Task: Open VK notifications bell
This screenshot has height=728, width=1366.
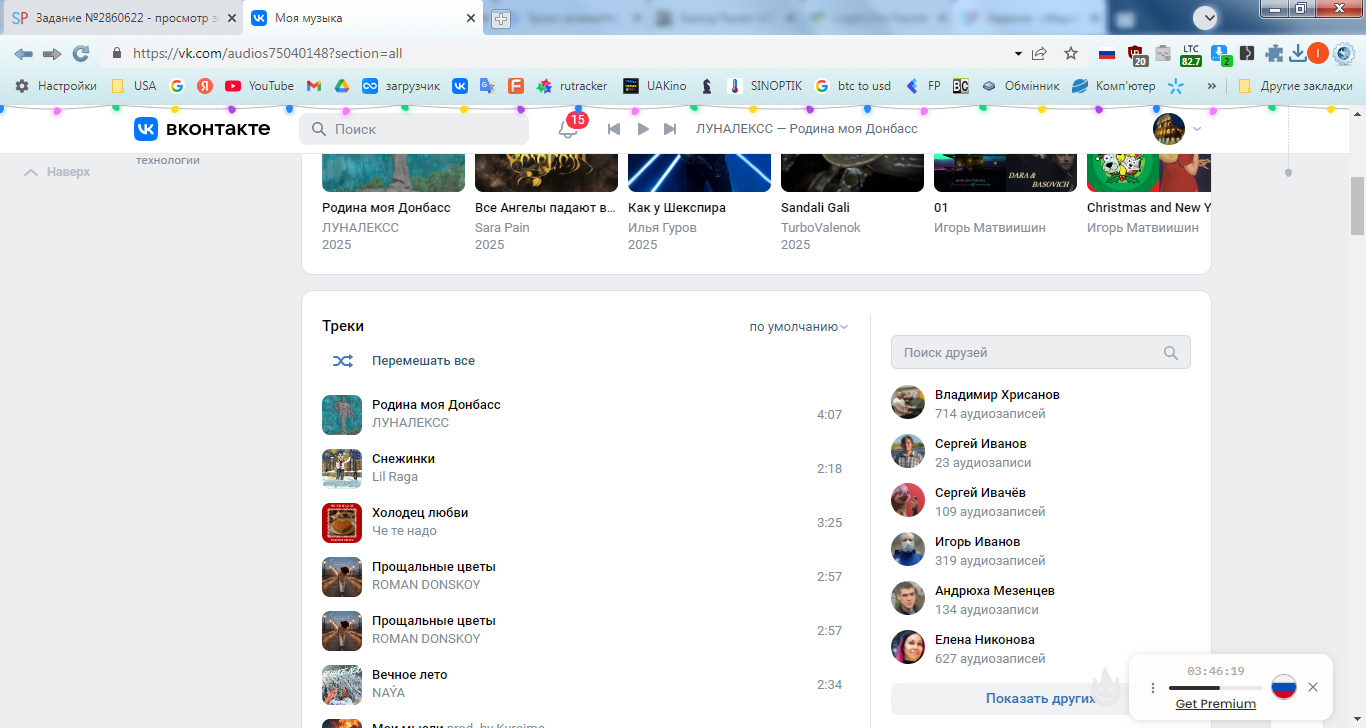Action: click(x=568, y=129)
